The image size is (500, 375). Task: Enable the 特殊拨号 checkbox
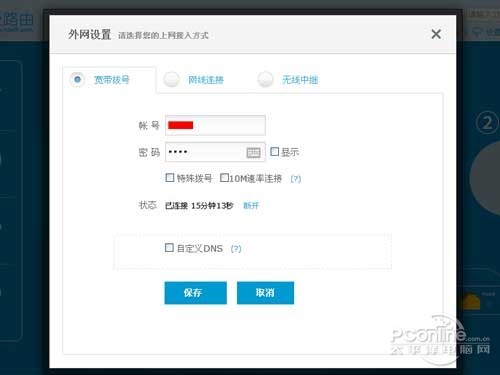point(170,177)
